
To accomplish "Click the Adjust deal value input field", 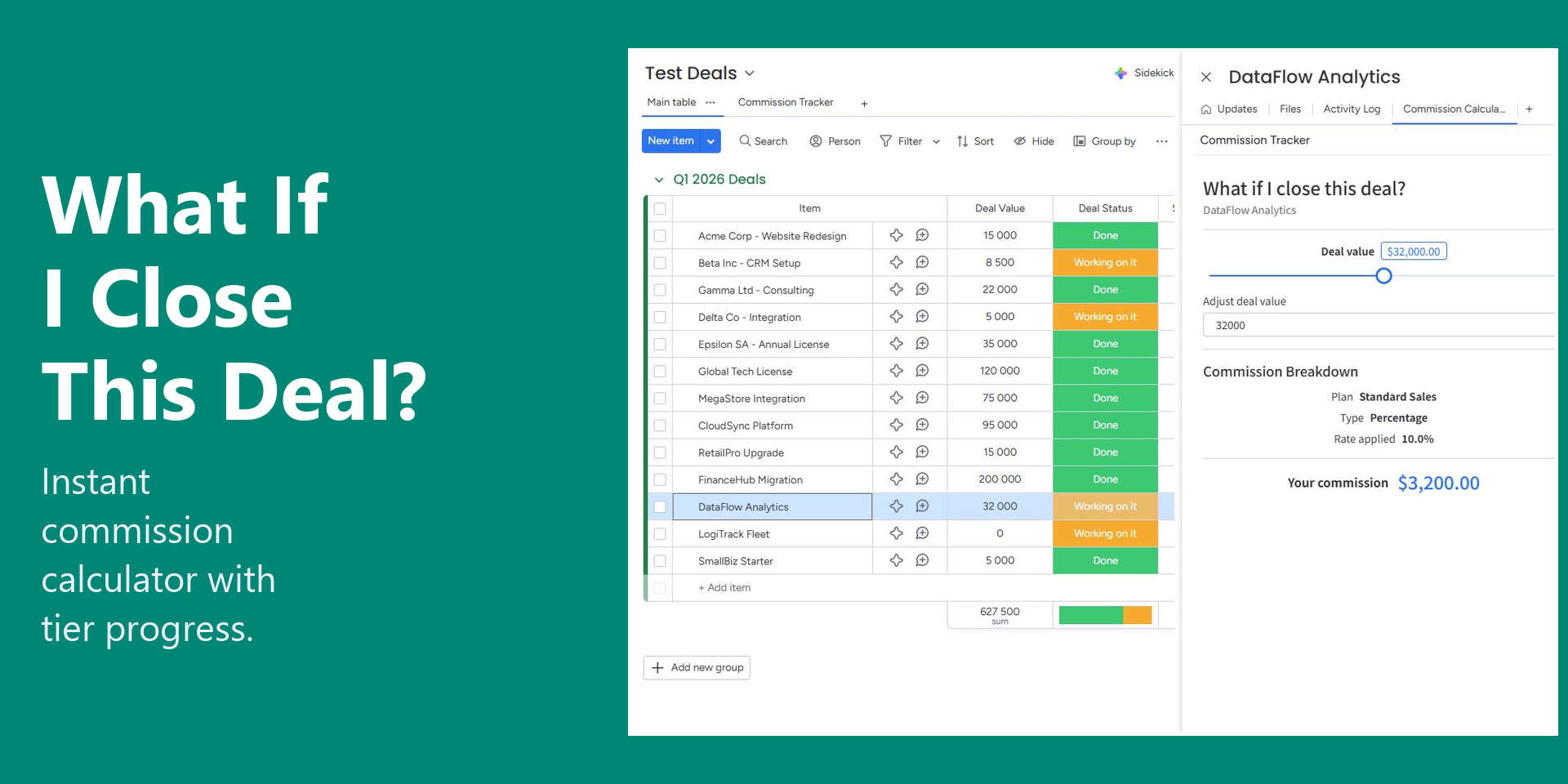I will [1378, 325].
